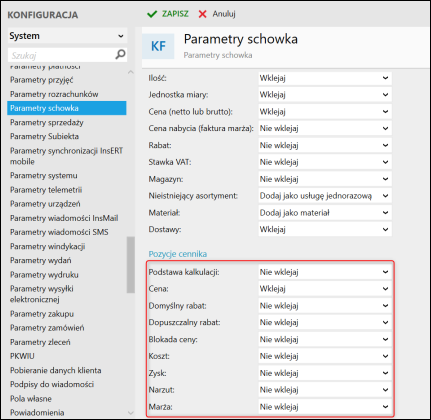The image size is (431, 420).
Task: Select Parametry windykacji in sidebar
Action: point(48,246)
